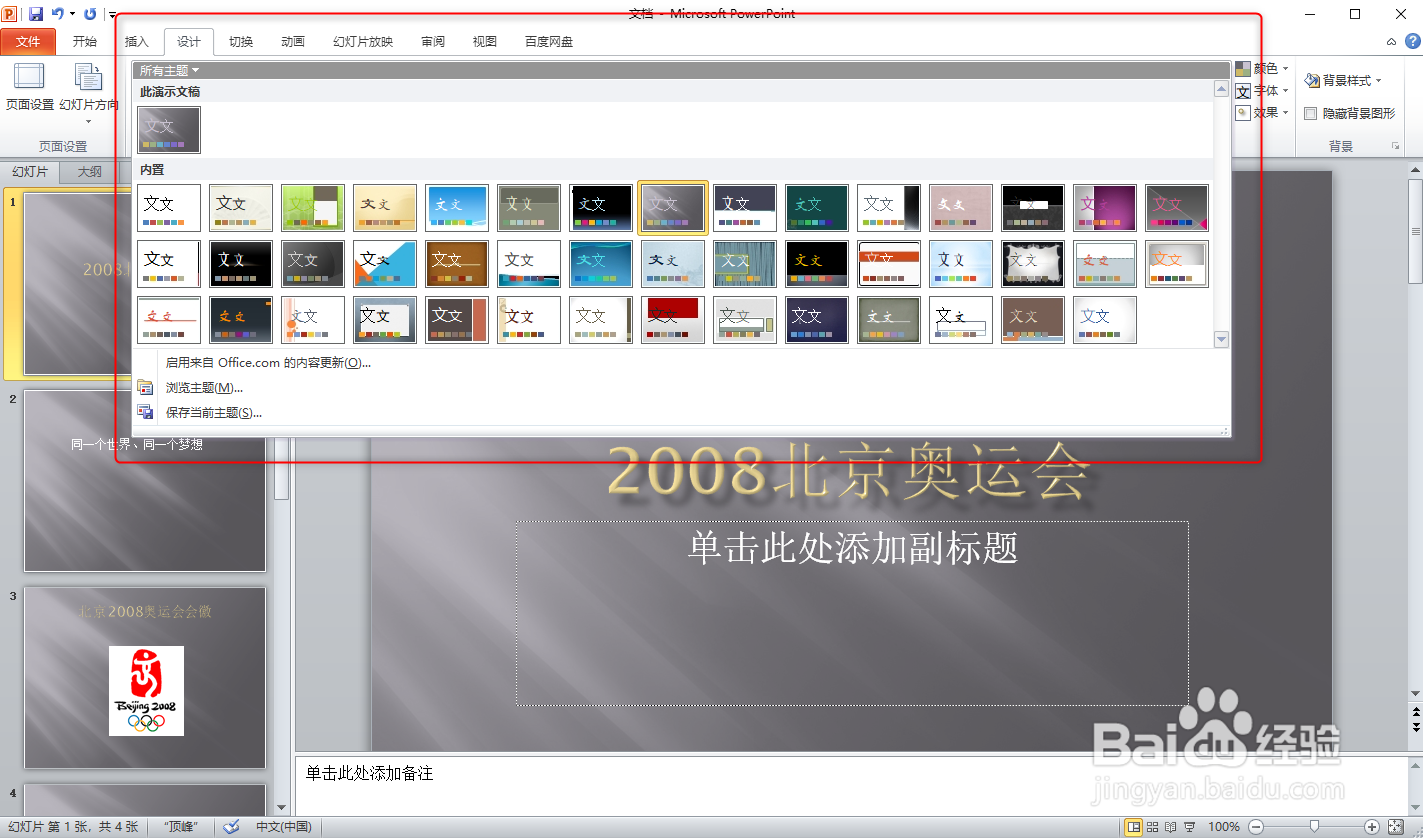
Task: Switch to Normal view icon in status bar
Action: [x=1134, y=827]
